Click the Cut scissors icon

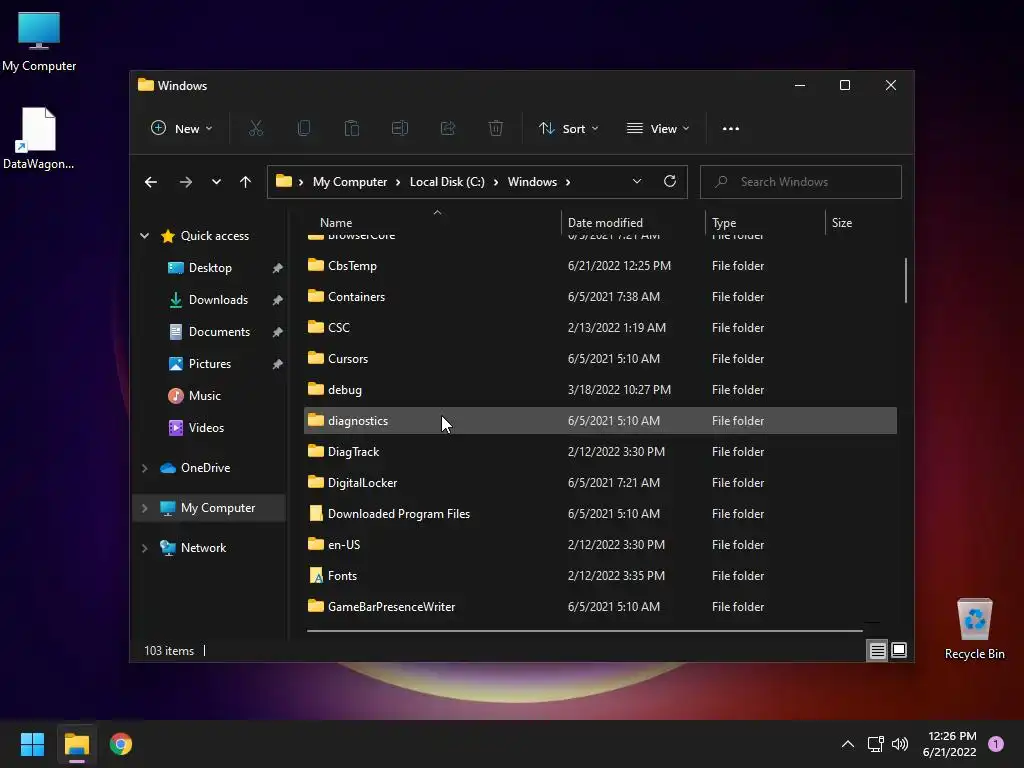[x=255, y=129]
